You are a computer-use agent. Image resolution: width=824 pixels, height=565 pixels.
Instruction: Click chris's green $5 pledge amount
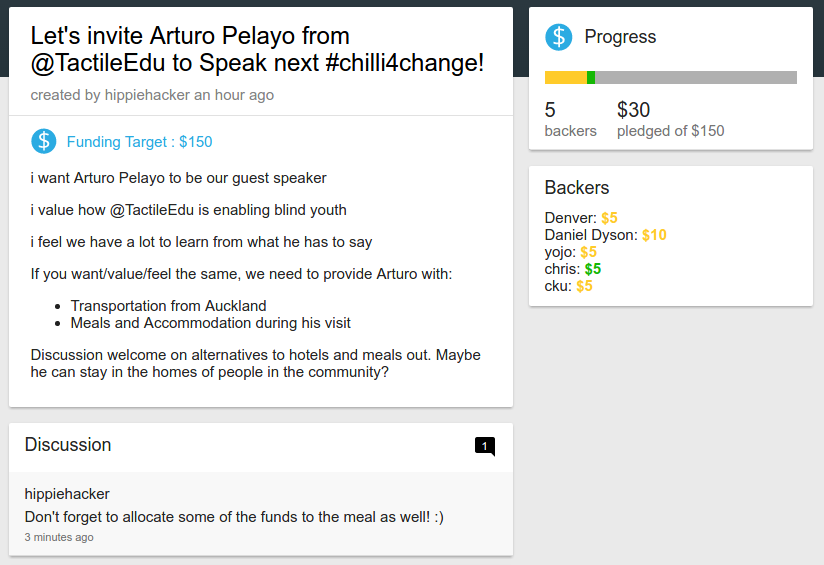(x=593, y=269)
